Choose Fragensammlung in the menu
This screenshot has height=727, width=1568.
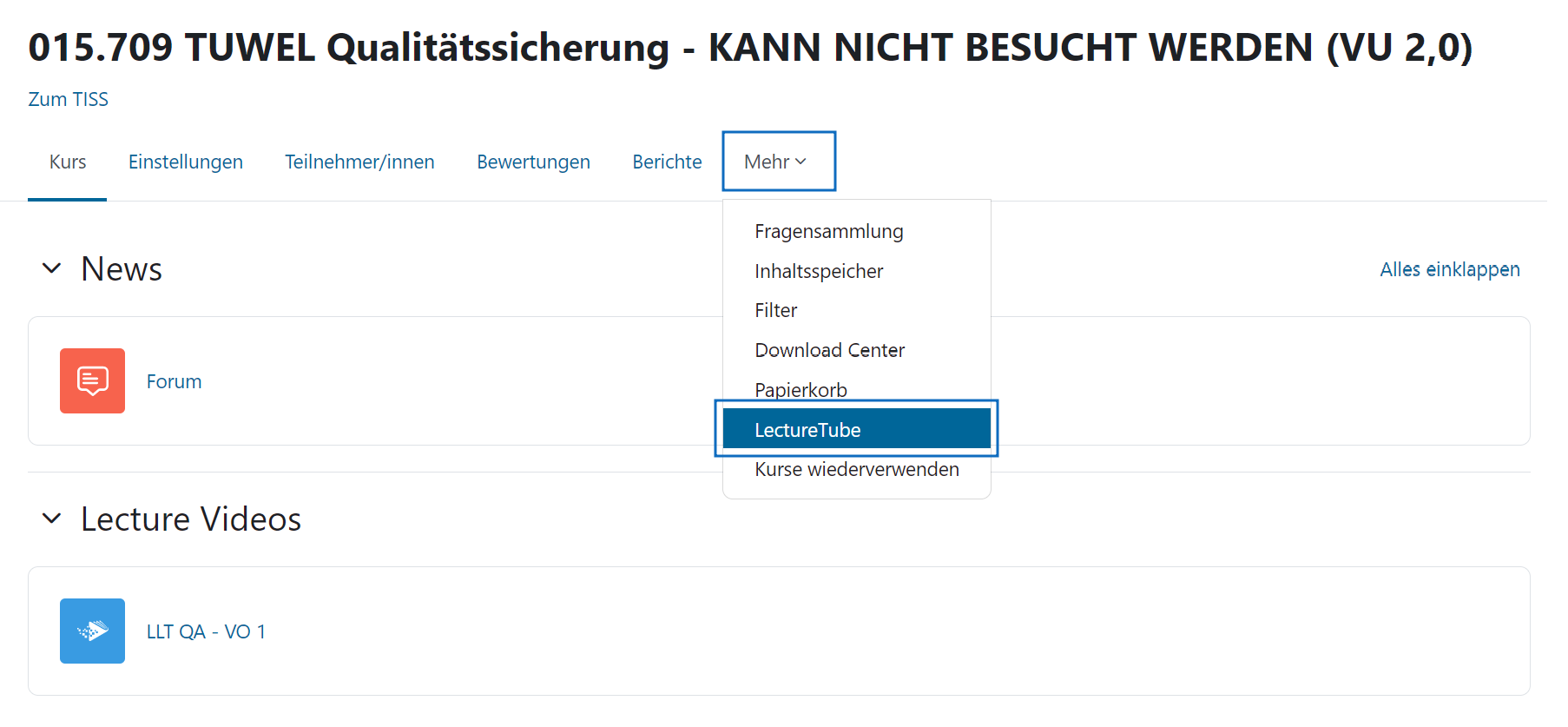[x=828, y=231]
